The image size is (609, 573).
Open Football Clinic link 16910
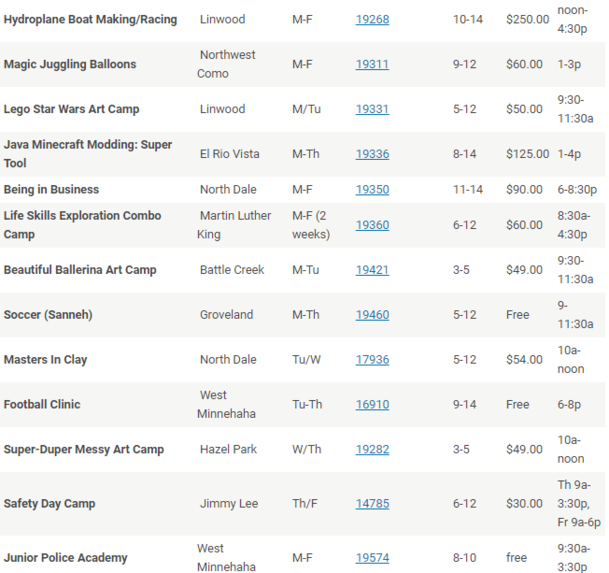tap(372, 405)
